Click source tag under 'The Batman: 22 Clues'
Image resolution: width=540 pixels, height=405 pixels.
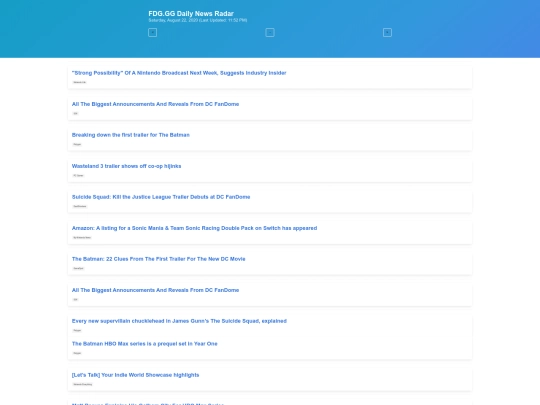(x=79, y=268)
